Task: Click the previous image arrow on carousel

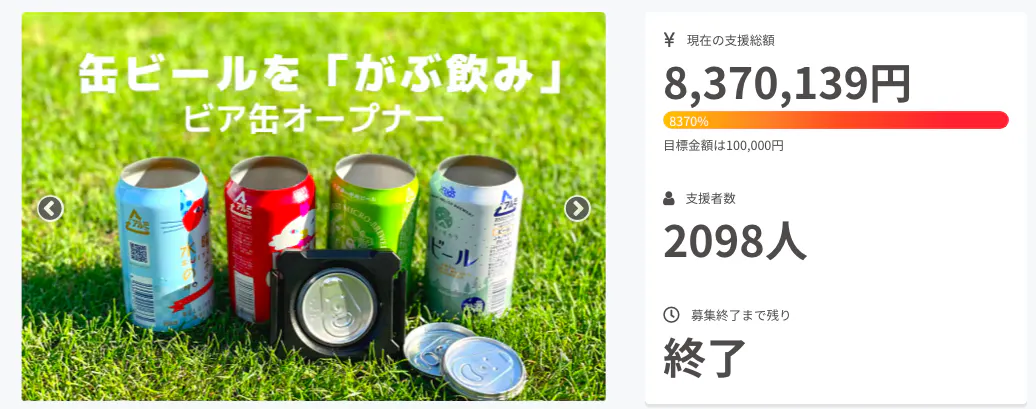Action: click(50, 208)
